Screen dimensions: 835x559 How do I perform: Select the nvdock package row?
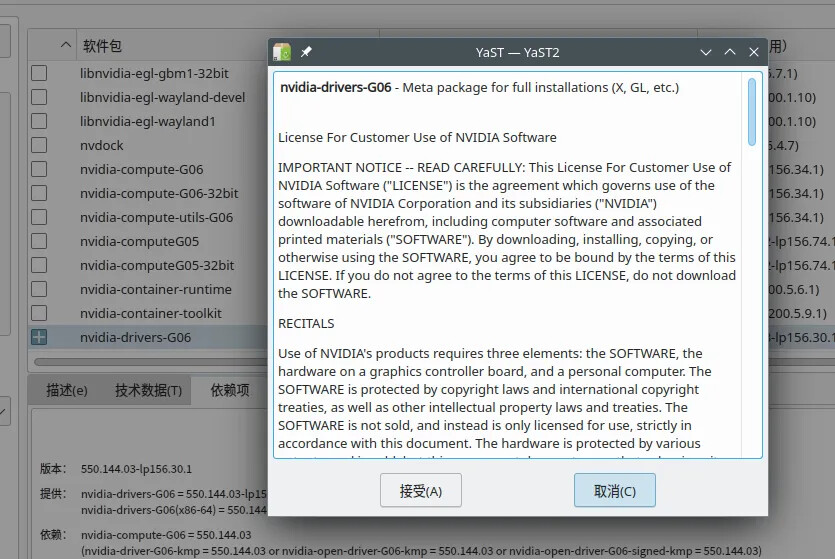tap(102, 145)
